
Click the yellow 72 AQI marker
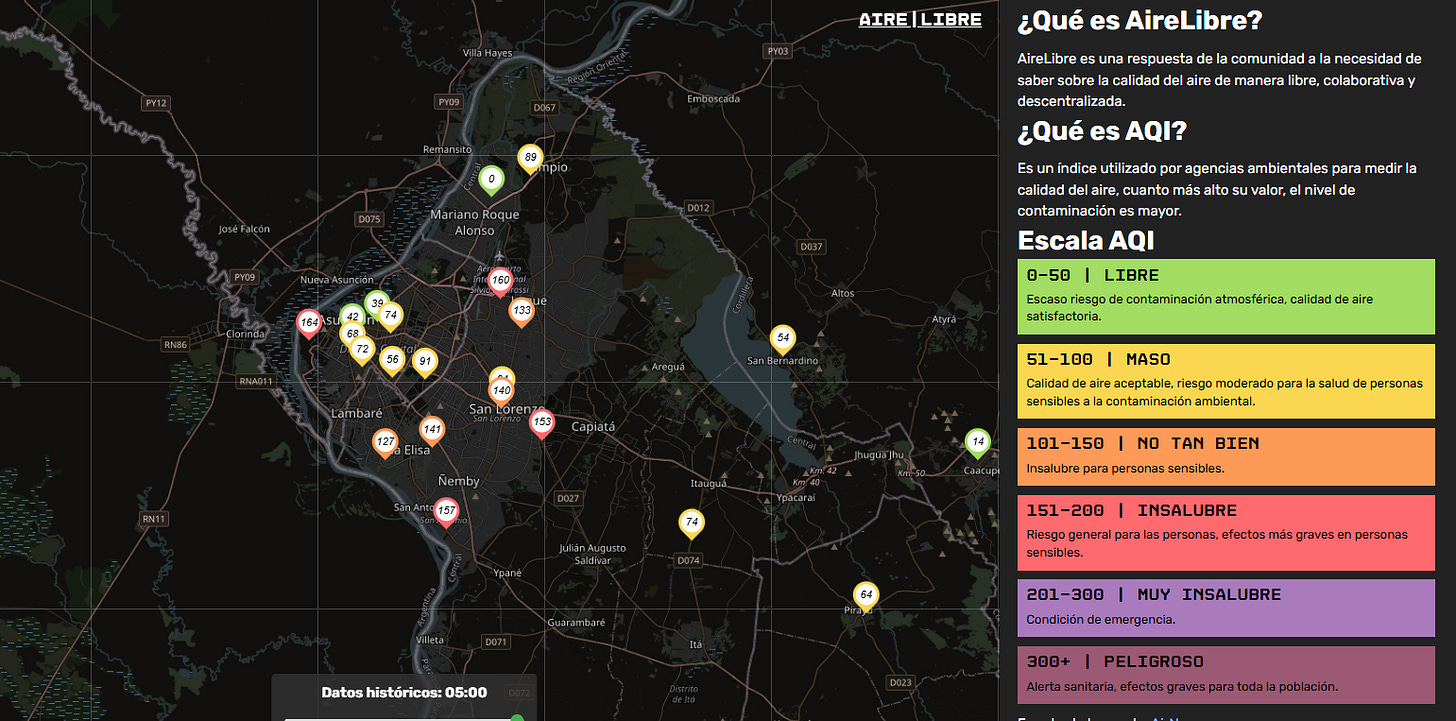(x=363, y=350)
